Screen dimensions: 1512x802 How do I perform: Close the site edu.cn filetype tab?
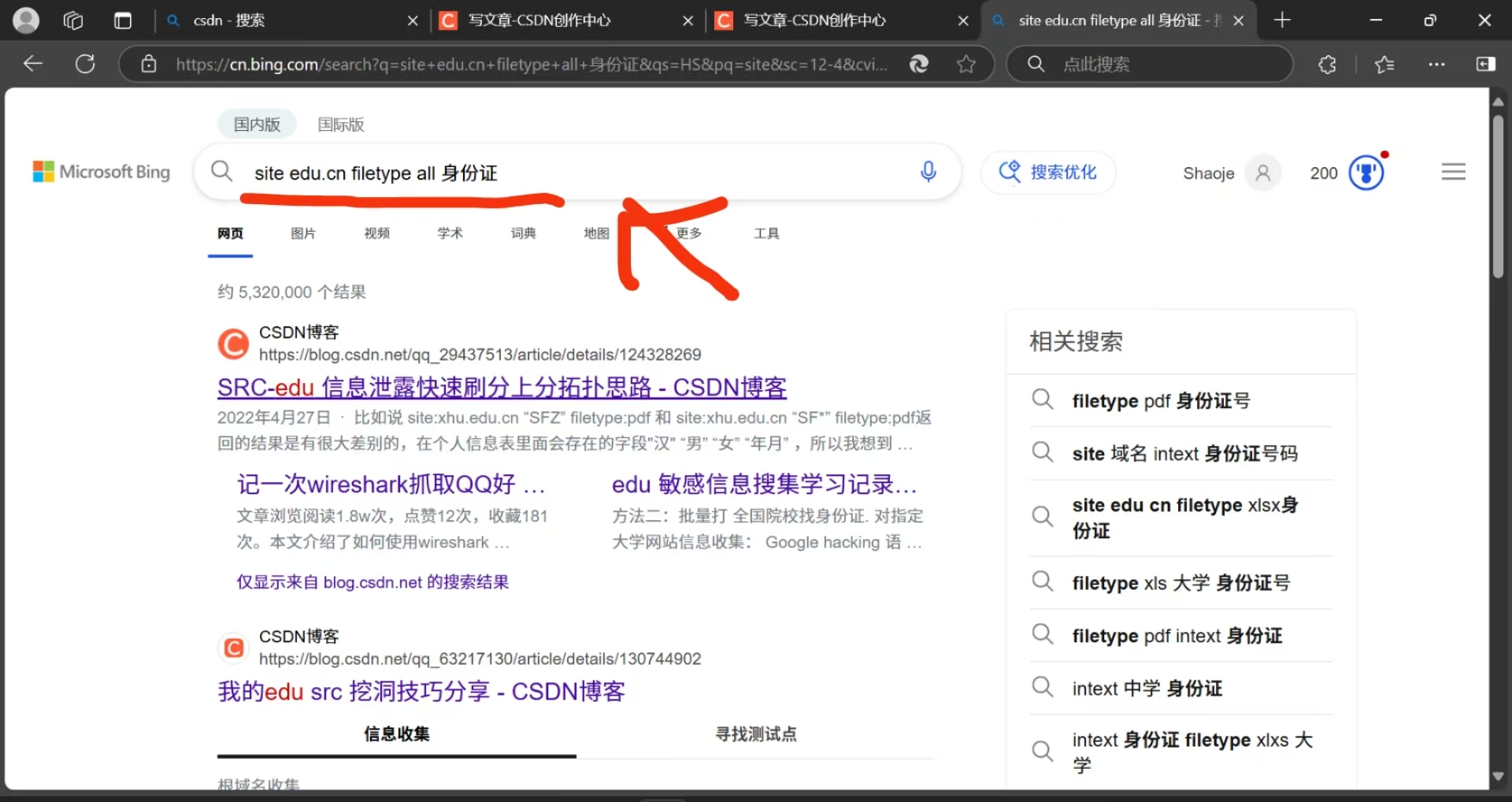(1239, 21)
